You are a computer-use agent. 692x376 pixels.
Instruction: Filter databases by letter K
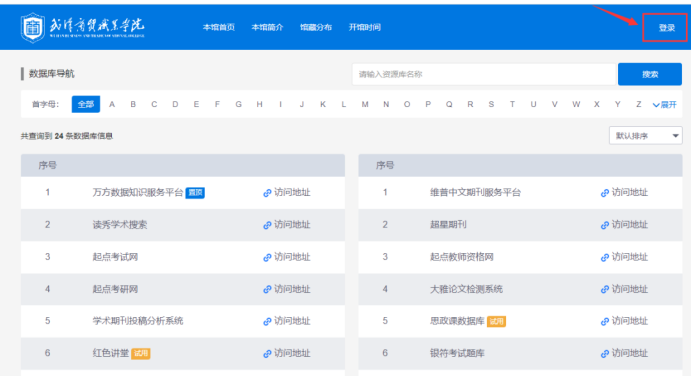tap(323, 104)
